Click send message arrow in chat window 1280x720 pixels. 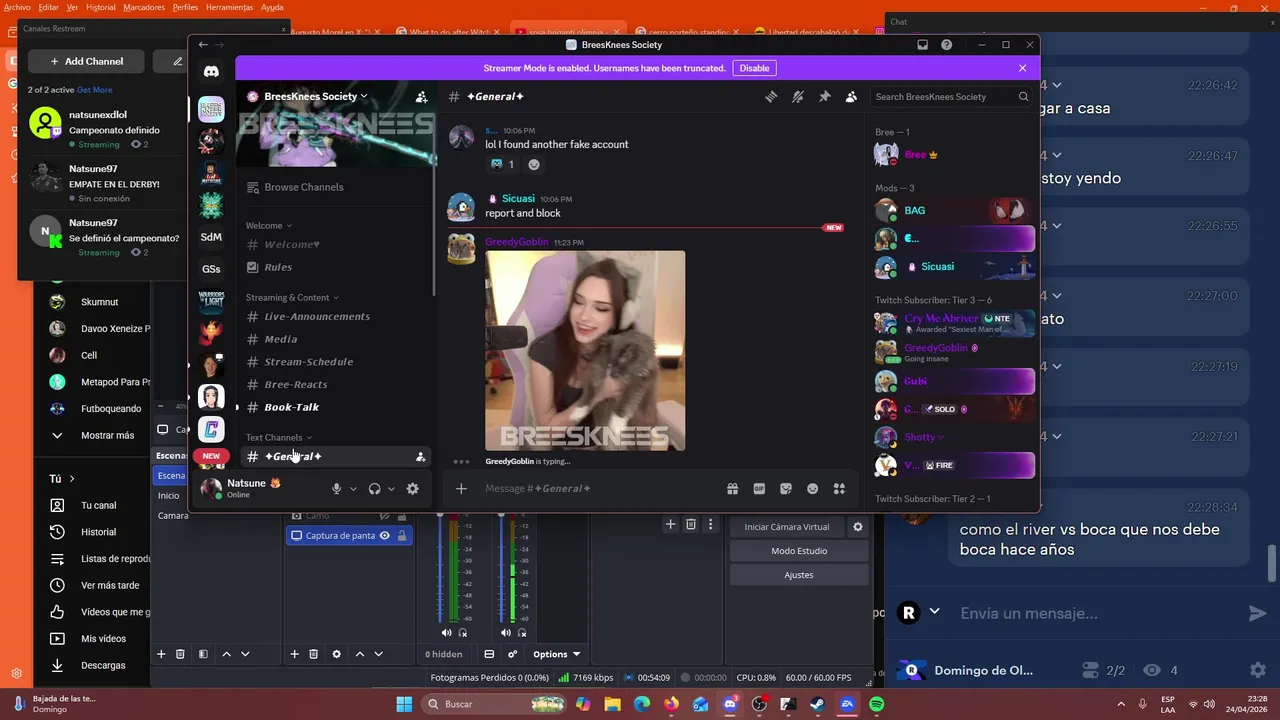click(1257, 613)
